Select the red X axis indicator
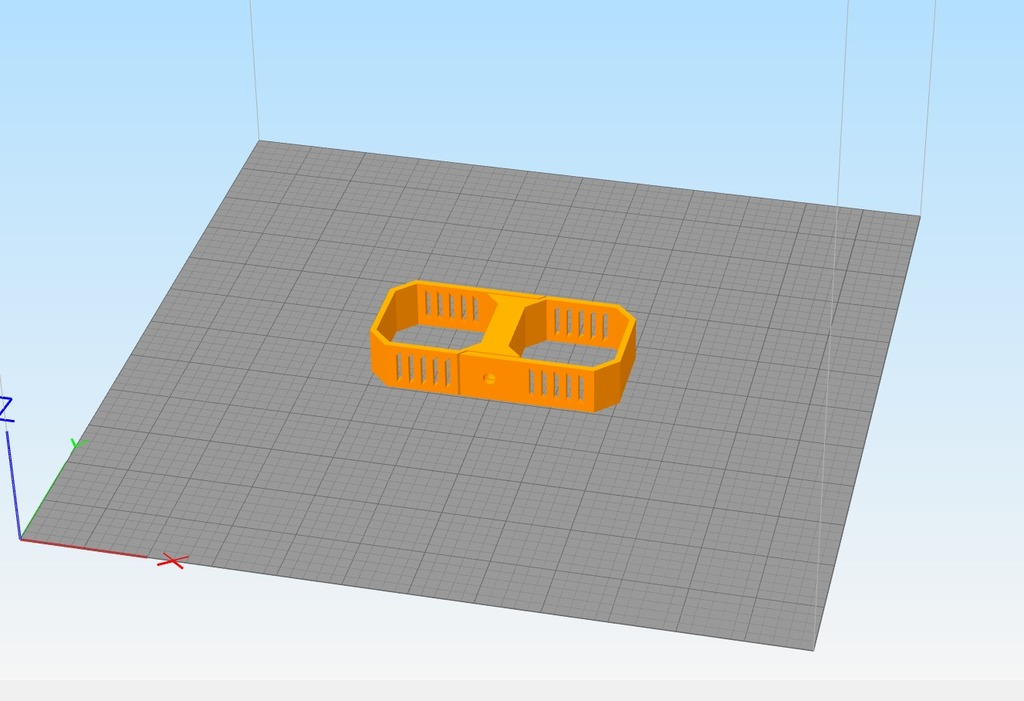Viewport: 1024px width, 701px height. tap(172, 563)
